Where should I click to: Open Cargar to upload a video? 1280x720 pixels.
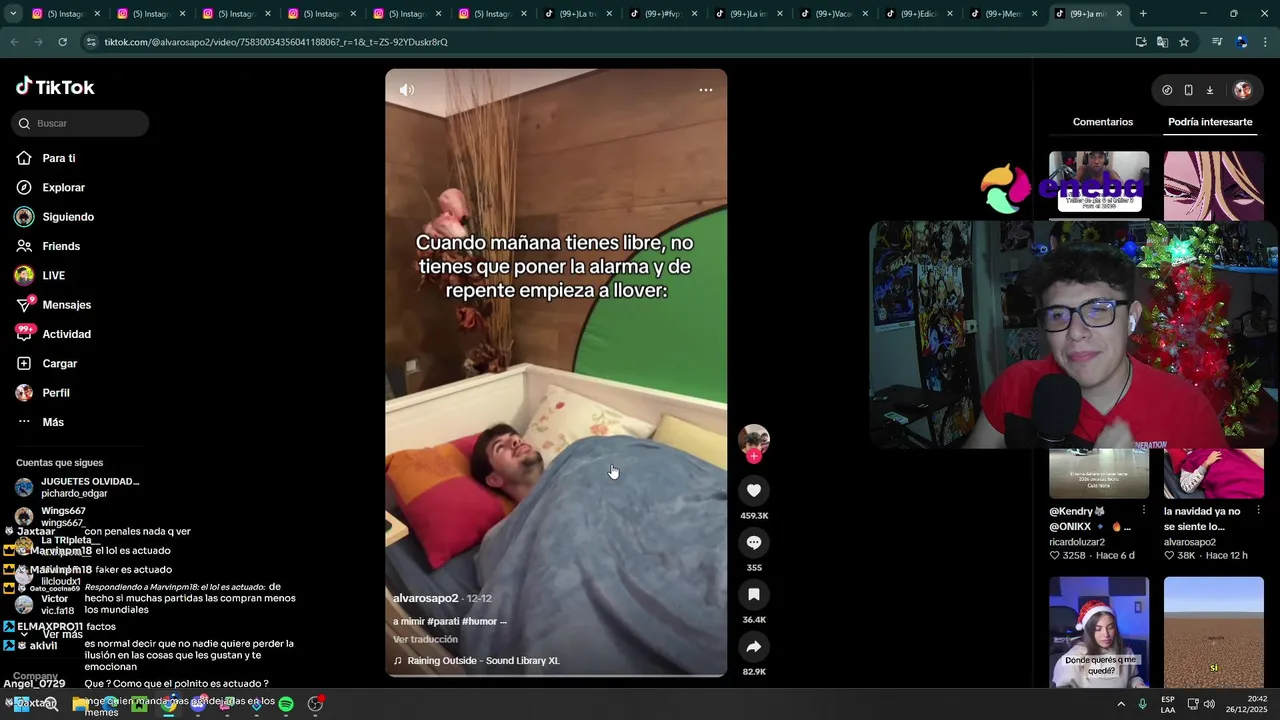click(x=59, y=363)
